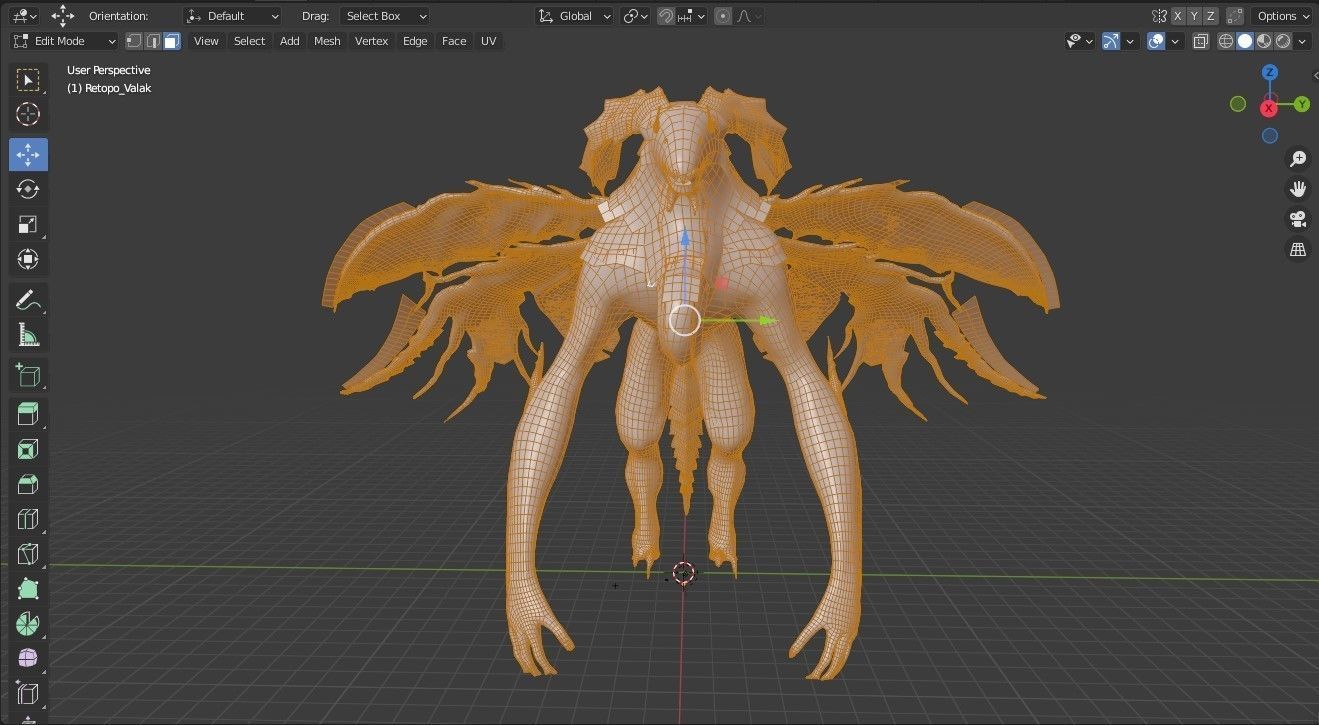Open the Vertex menu
Image resolution: width=1319 pixels, height=725 pixels.
(x=371, y=41)
